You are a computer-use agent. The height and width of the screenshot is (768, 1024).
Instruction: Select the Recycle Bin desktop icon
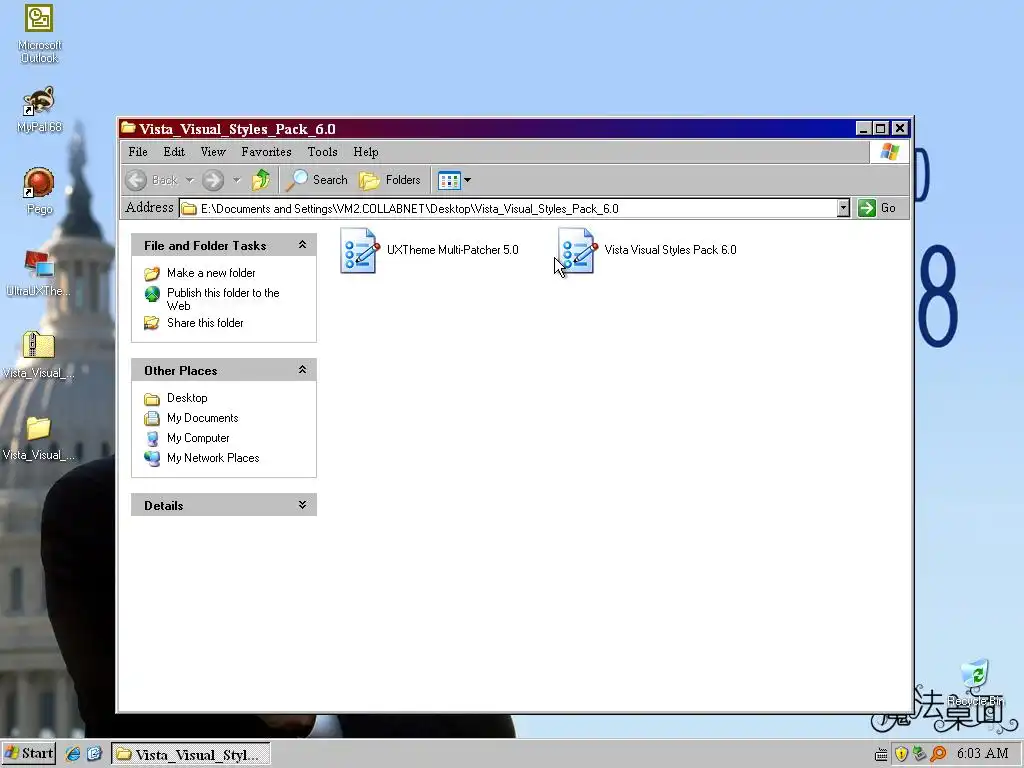(x=975, y=683)
